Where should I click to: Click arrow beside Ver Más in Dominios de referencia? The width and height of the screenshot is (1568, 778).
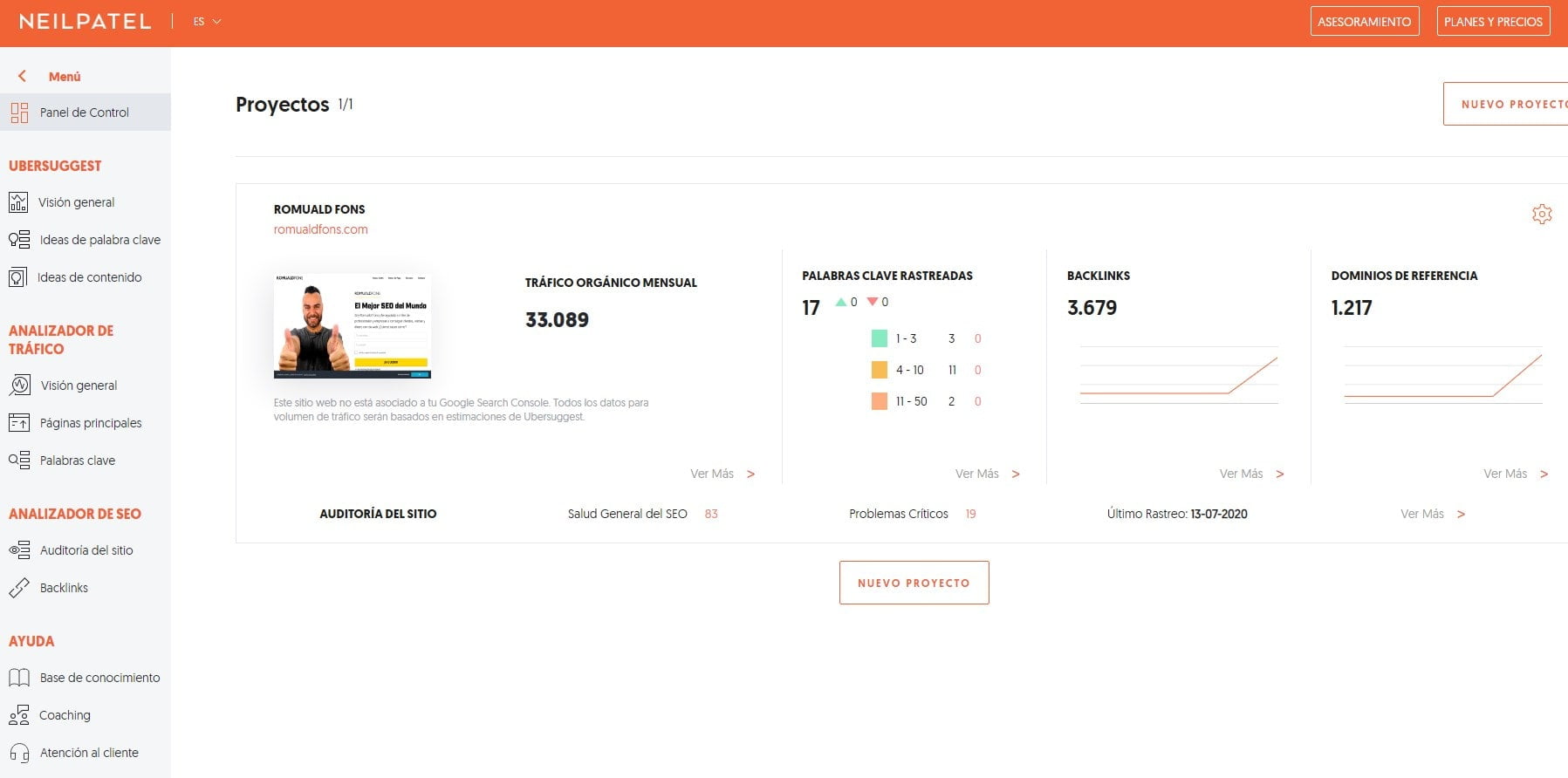[1544, 474]
